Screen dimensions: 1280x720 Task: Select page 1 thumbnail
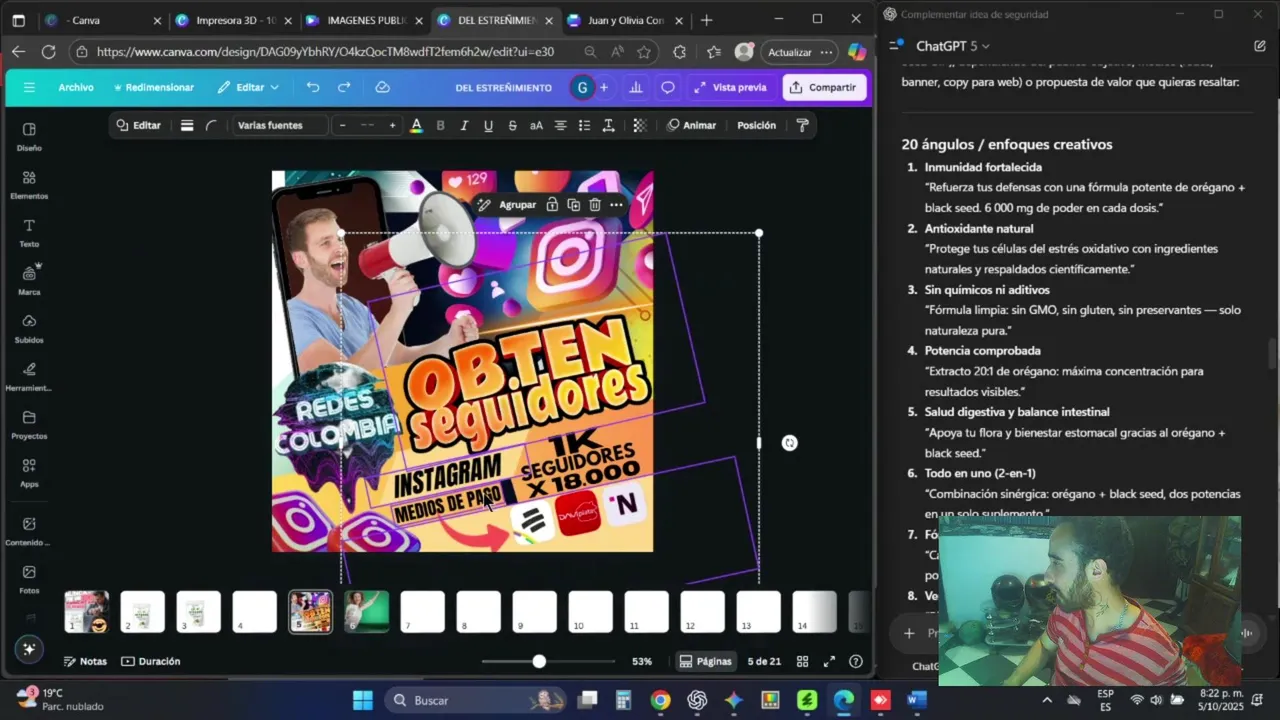[87, 612]
